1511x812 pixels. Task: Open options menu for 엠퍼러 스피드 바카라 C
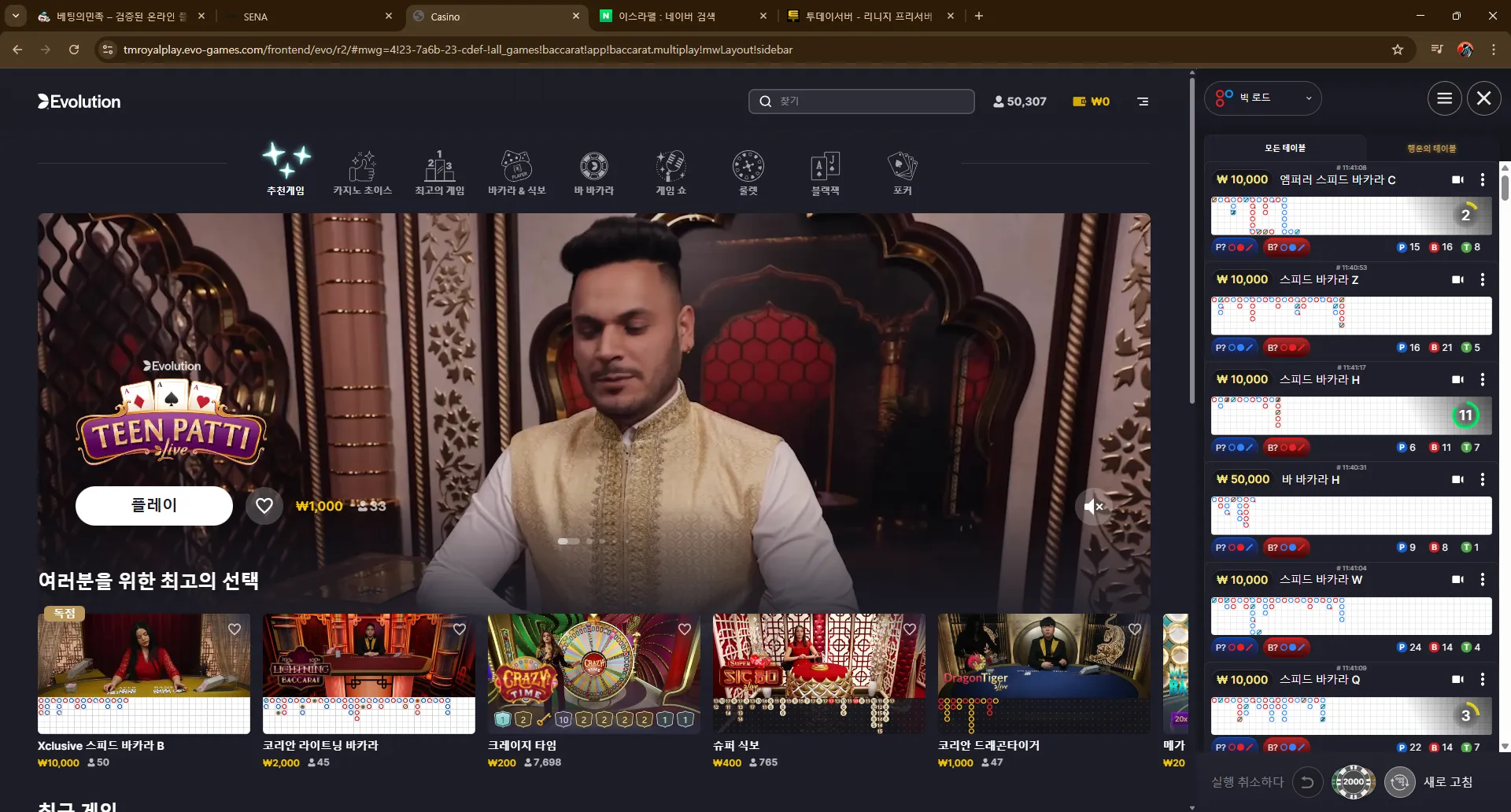1483,179
